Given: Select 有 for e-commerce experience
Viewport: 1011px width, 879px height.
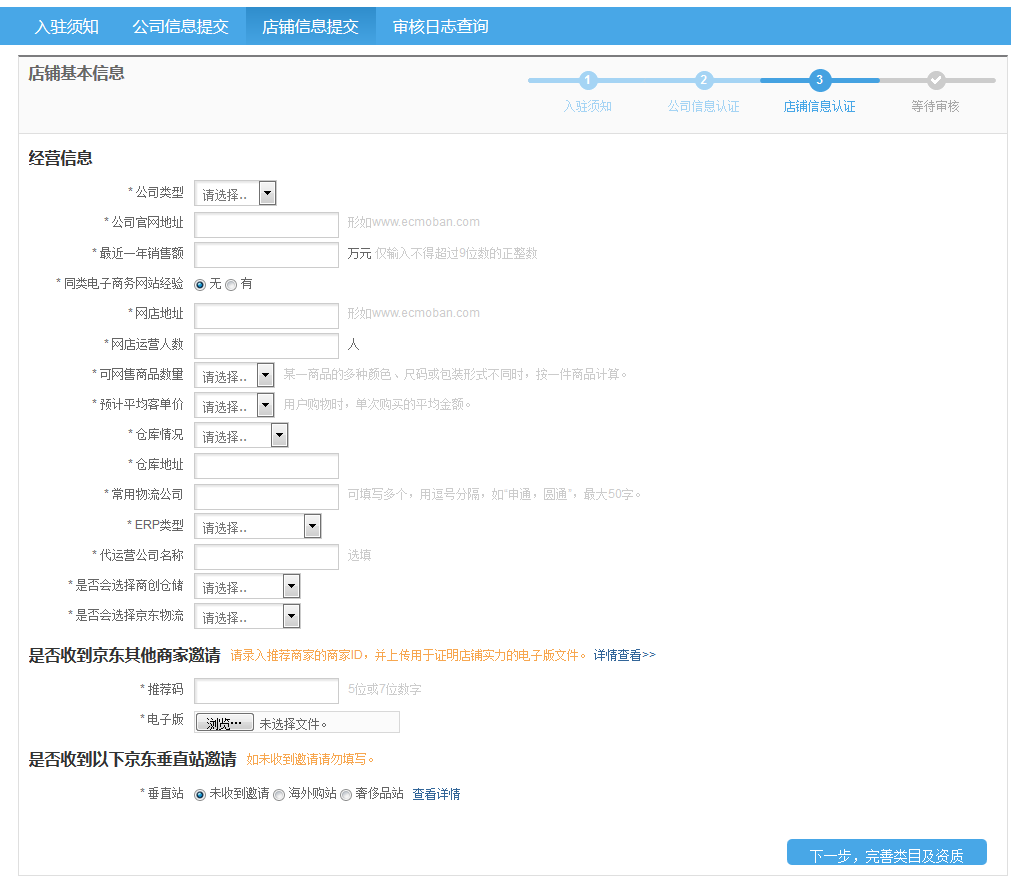Looking at the screenshot, I should coord(231,285).
